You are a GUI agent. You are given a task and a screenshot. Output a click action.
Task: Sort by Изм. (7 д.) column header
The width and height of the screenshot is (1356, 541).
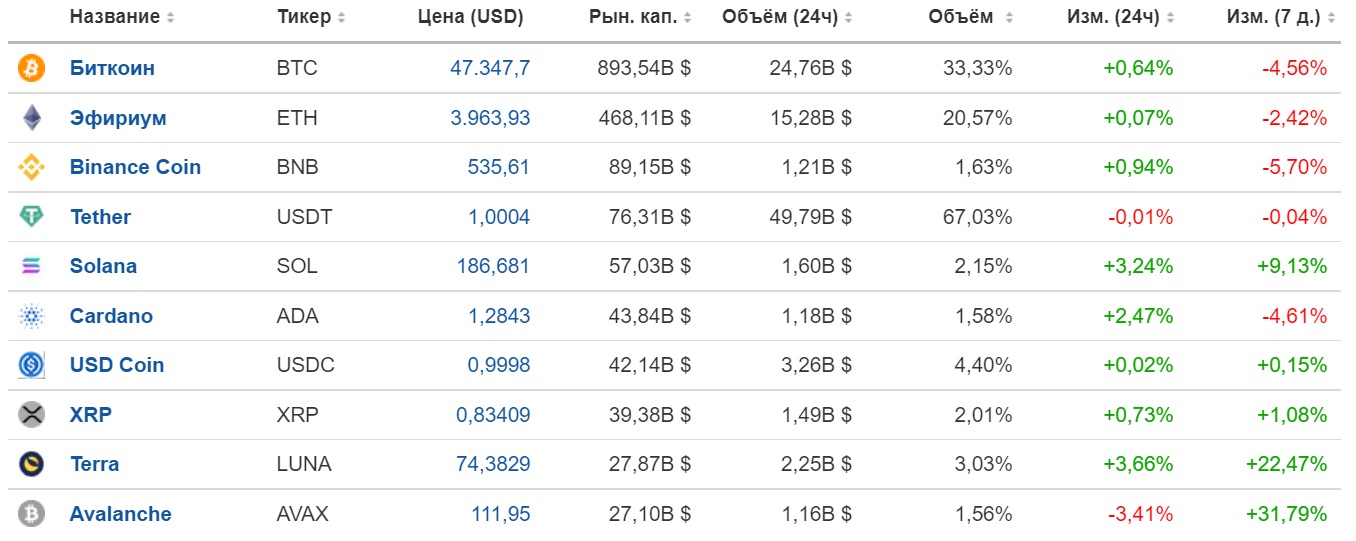(x=1275, y=18)
